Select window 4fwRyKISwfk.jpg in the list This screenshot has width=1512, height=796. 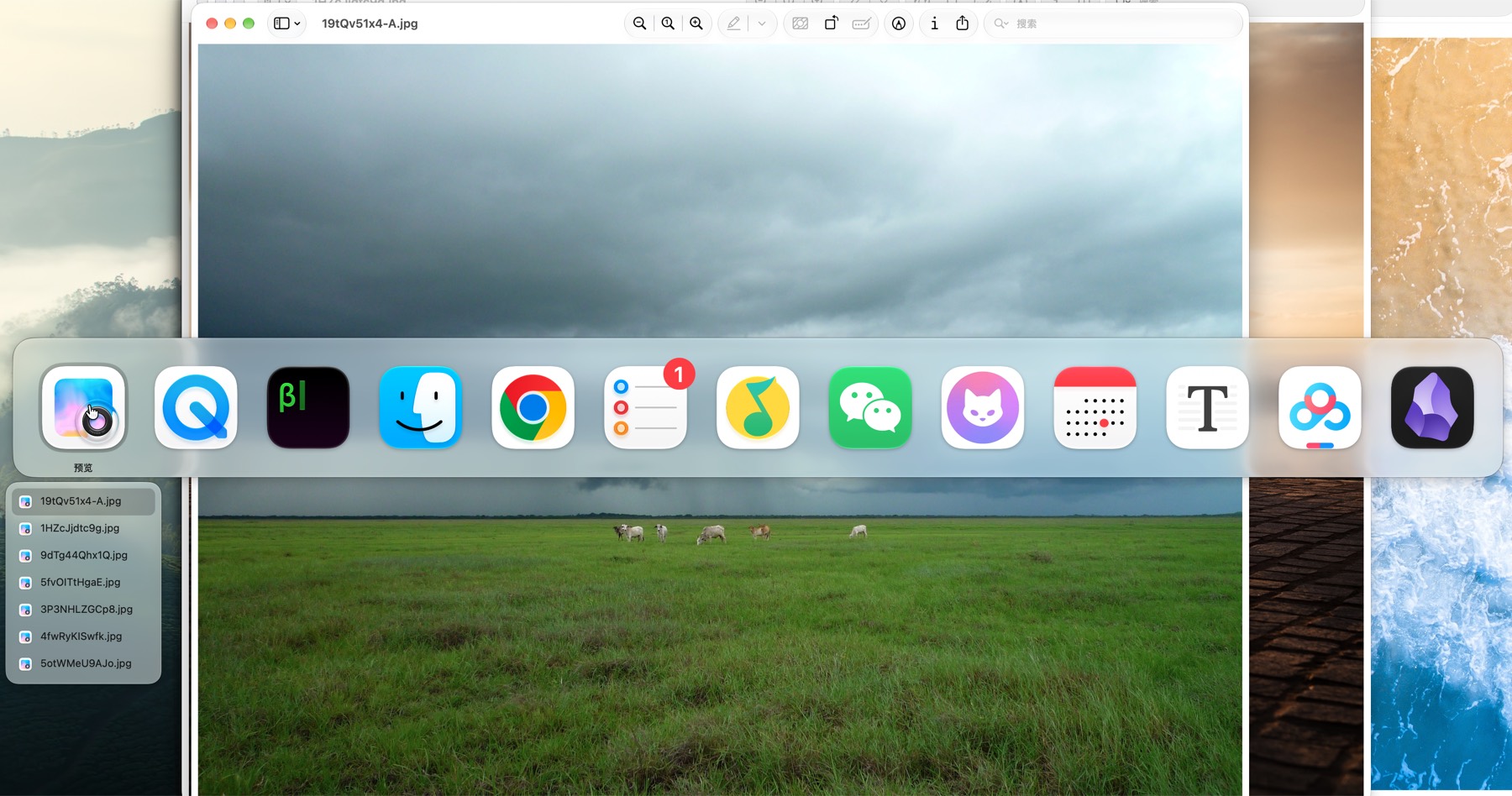[83, 636]
